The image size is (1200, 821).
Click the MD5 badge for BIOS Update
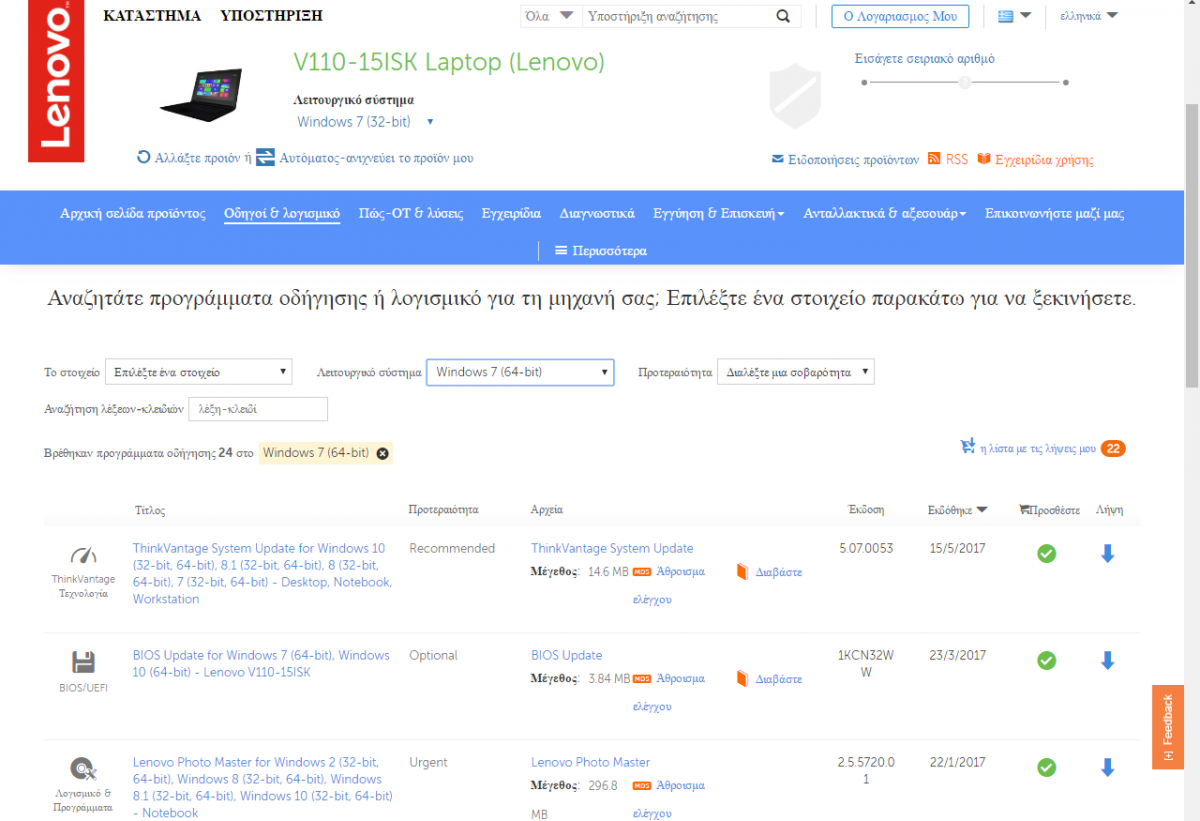click(x=642, y=679)
